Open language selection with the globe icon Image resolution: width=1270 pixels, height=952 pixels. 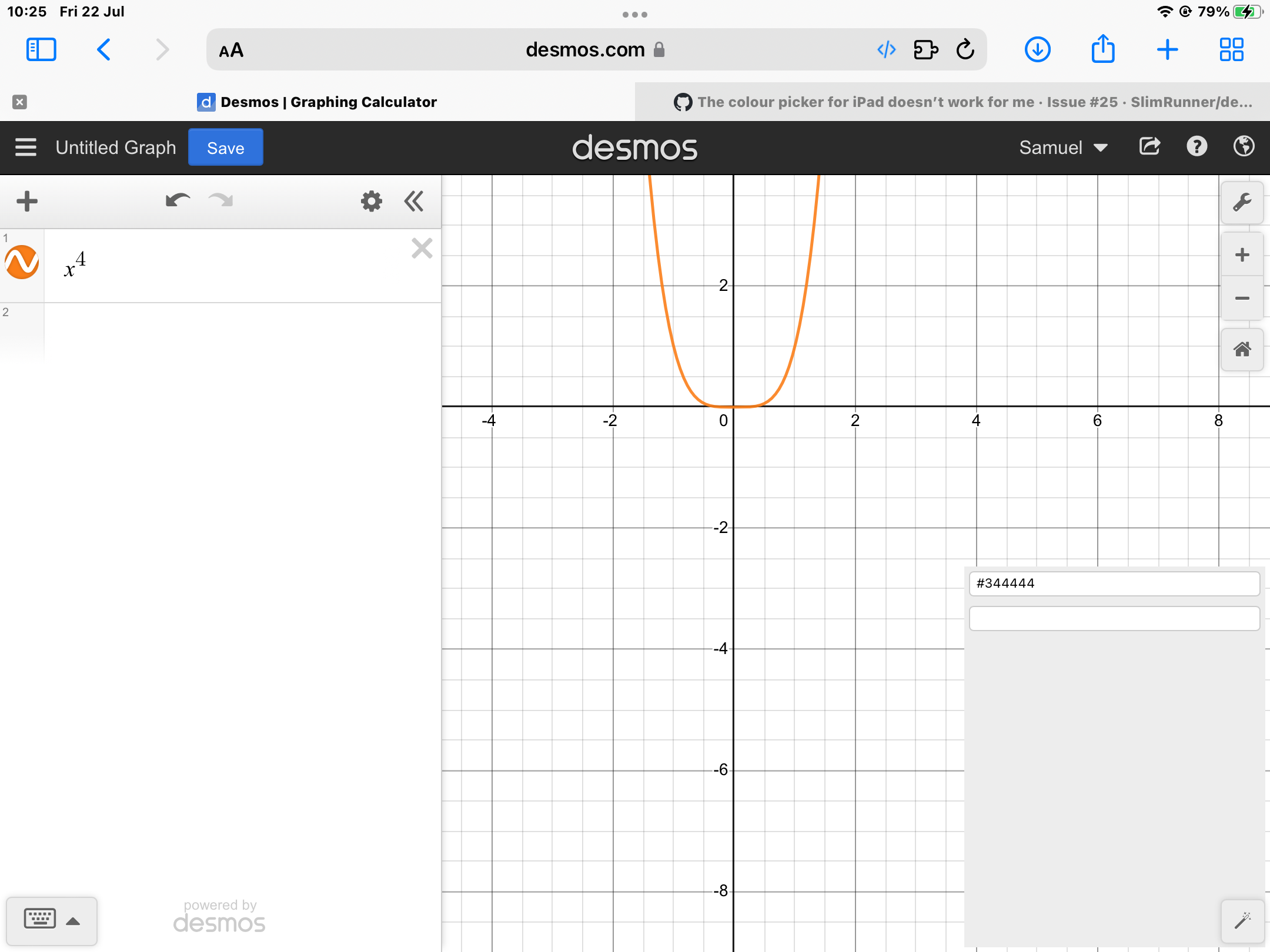point(1244,147)
